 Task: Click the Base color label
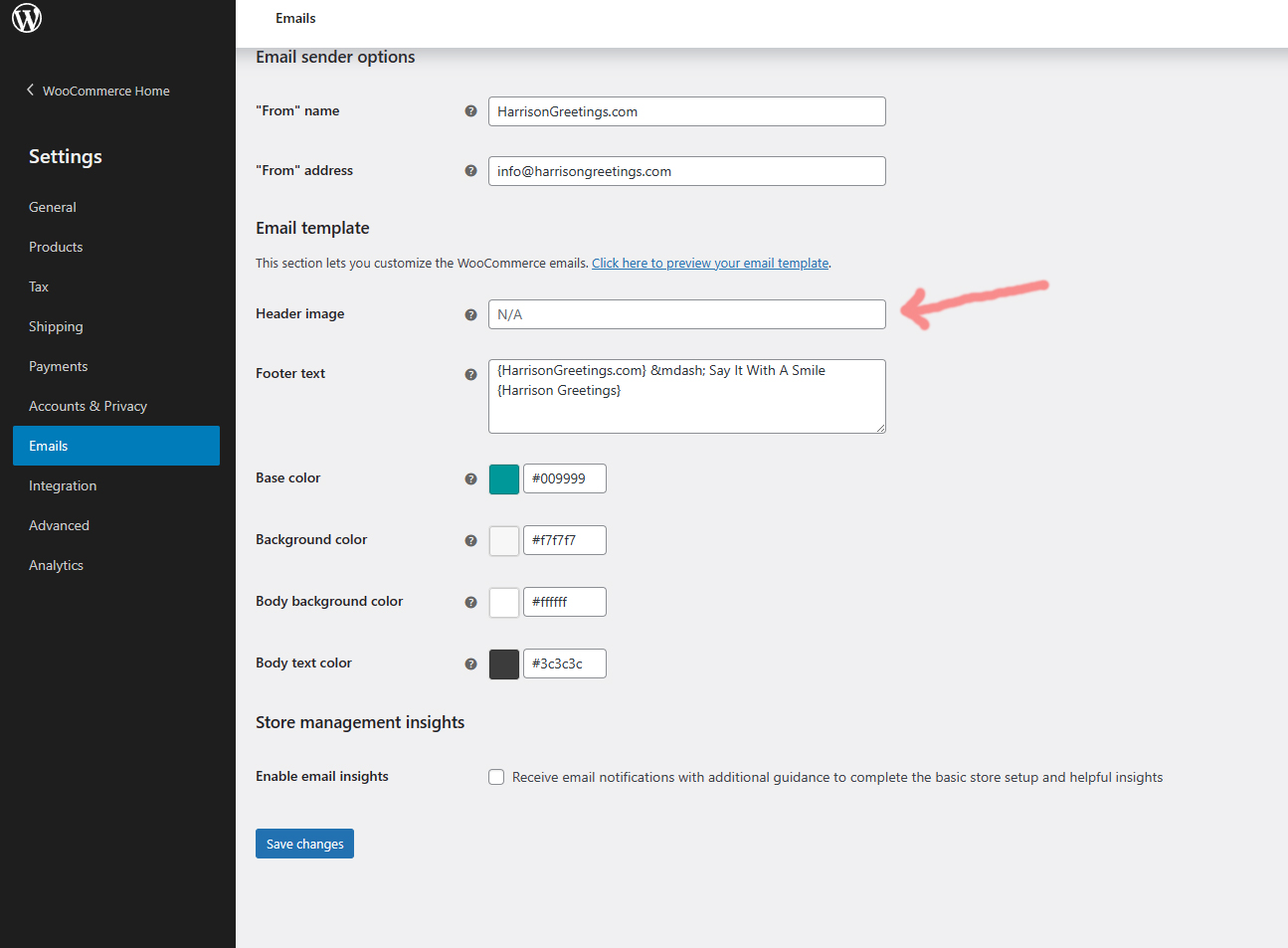(288, 477)
